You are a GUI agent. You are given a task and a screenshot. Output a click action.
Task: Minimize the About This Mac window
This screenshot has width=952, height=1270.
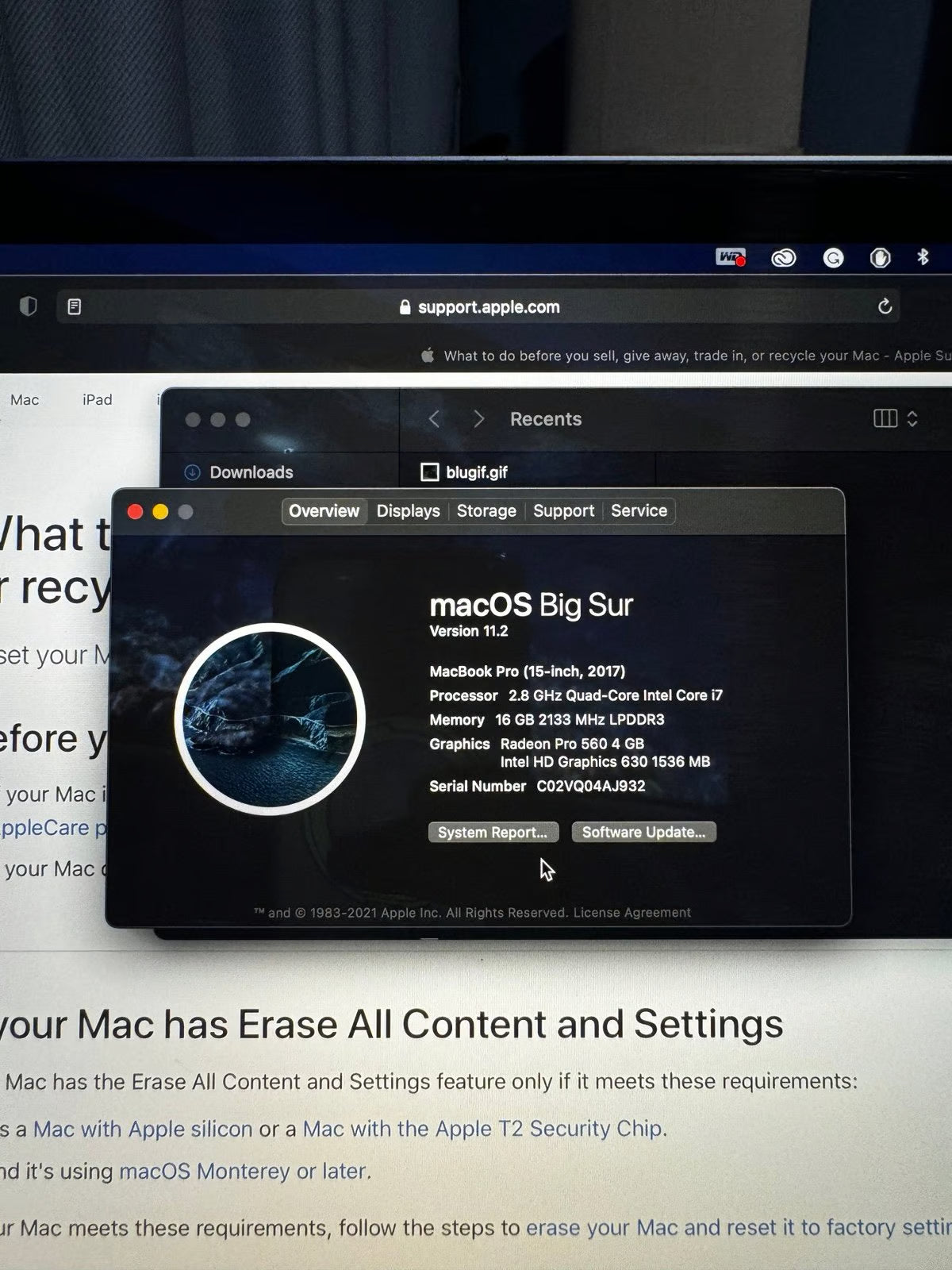tap(160, 512)
